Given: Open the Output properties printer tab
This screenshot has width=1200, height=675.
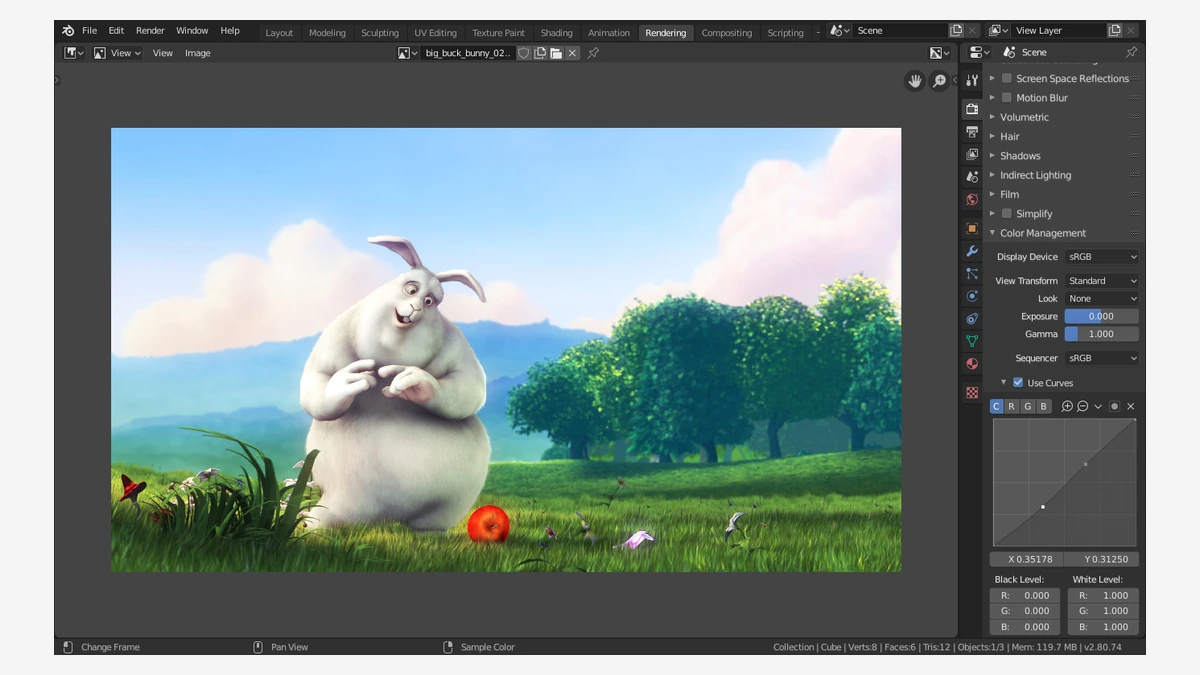Looking at the screenshot, I should coord(972,132).
